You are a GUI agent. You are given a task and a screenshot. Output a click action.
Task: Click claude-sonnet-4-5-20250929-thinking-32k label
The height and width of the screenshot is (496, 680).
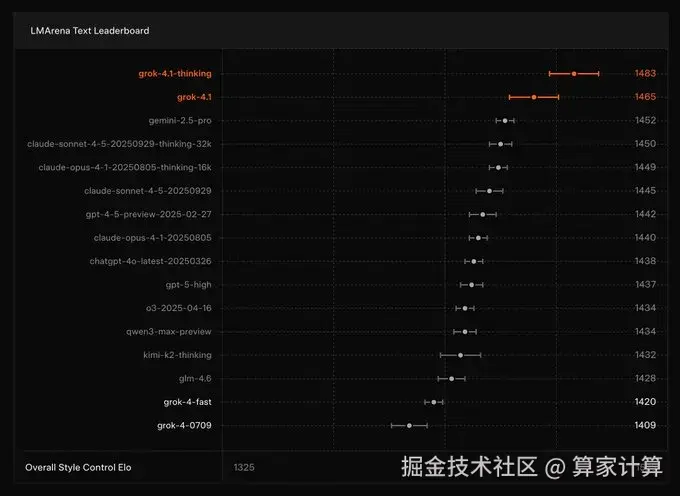(x=119, y=144)
